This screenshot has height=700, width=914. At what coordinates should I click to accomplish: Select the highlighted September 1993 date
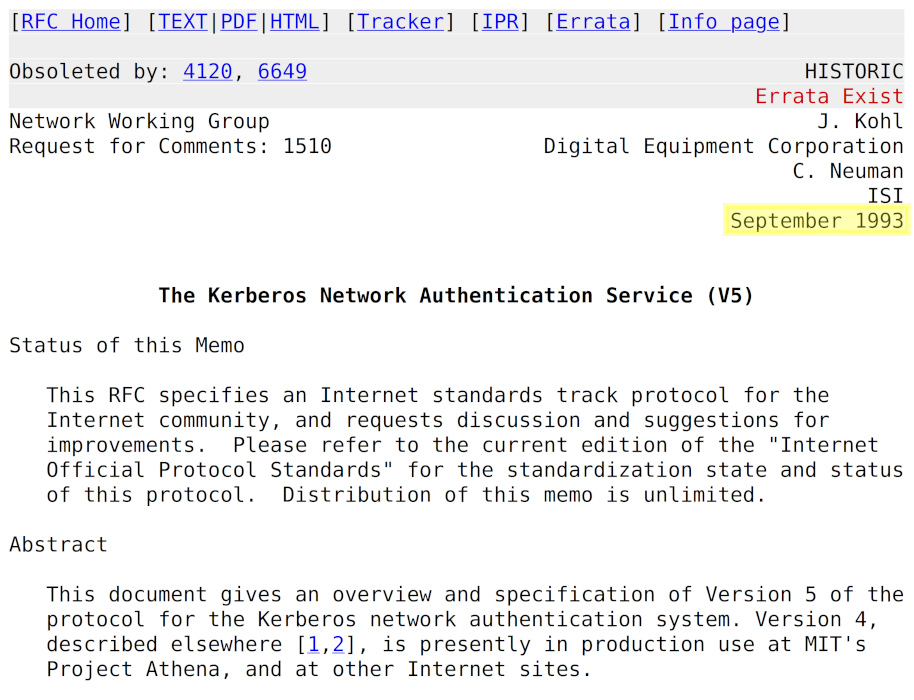click(x=816, y=220)
